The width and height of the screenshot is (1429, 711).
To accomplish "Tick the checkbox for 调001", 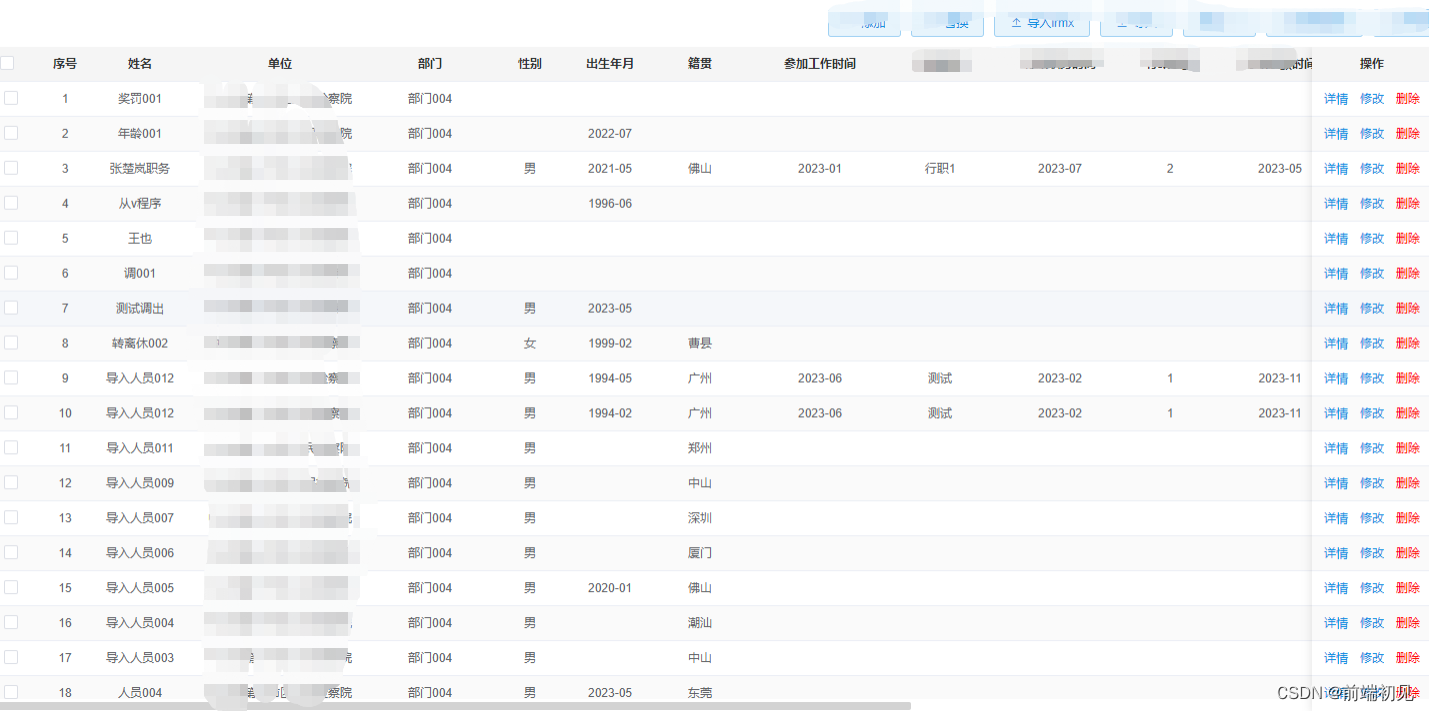I will click(x=11, y=273).
